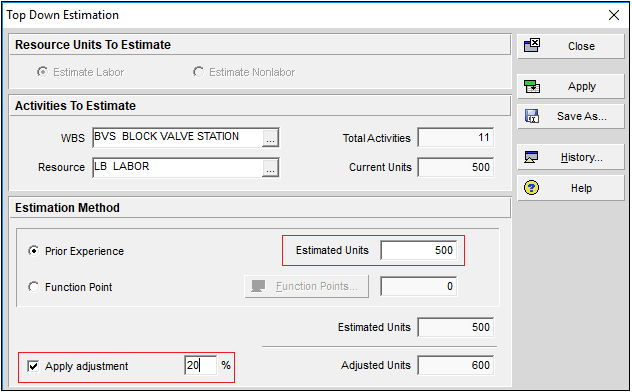
Task: Click the Current Units label
Action: [380, 167]
